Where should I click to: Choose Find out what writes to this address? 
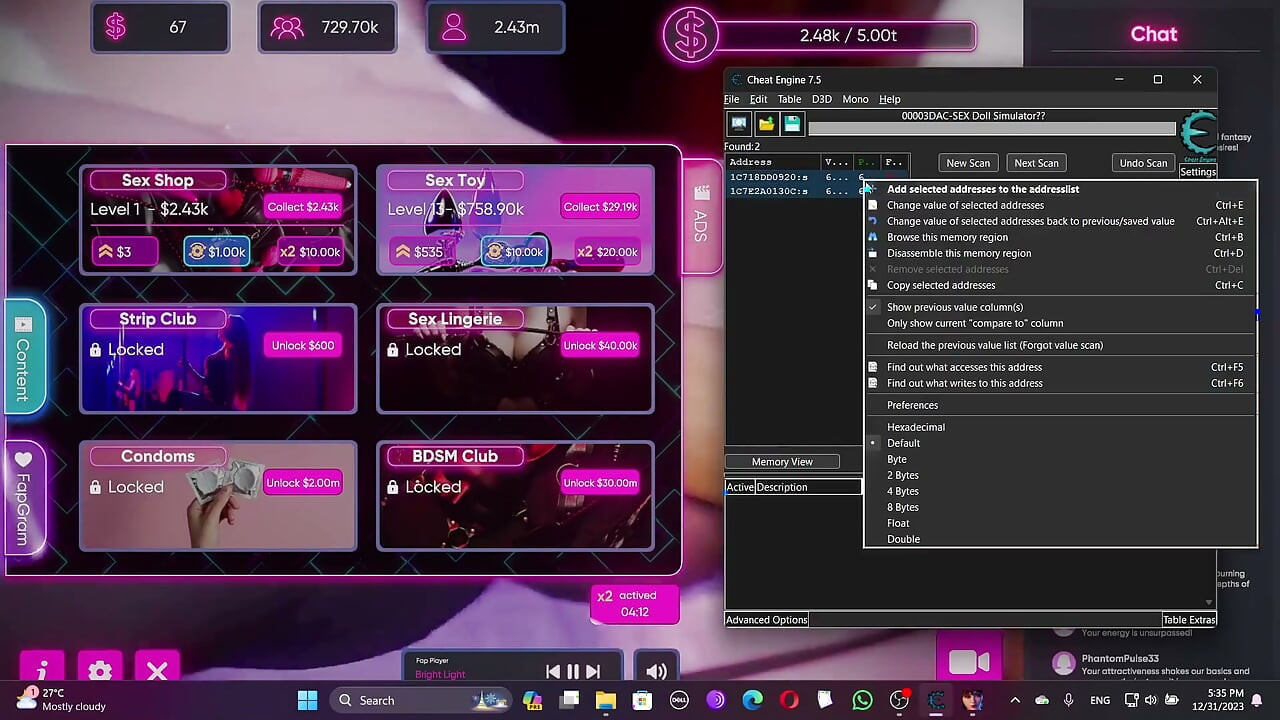tap(1060, 383)
